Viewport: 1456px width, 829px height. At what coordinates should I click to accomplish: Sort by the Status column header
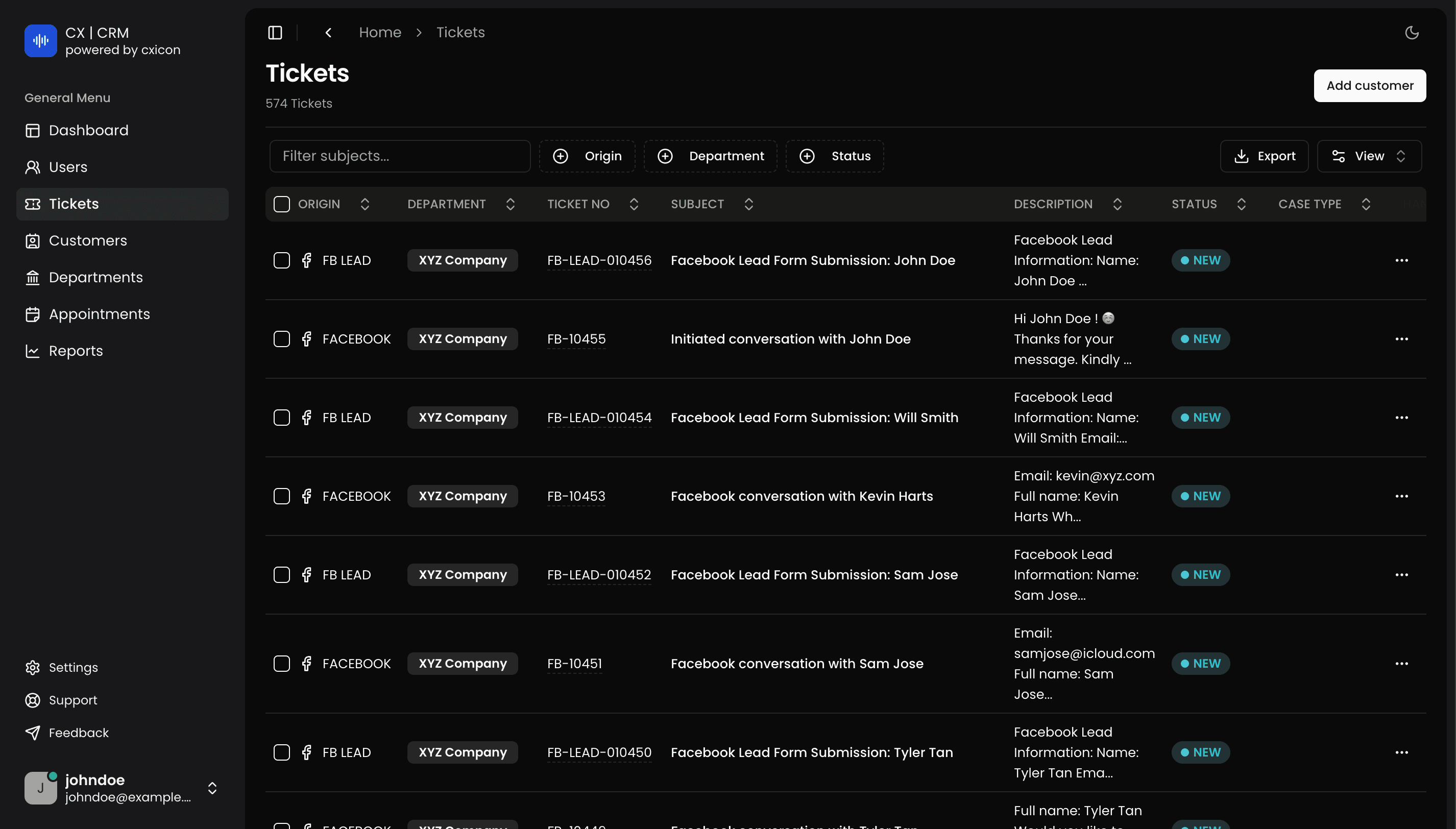1208,204
